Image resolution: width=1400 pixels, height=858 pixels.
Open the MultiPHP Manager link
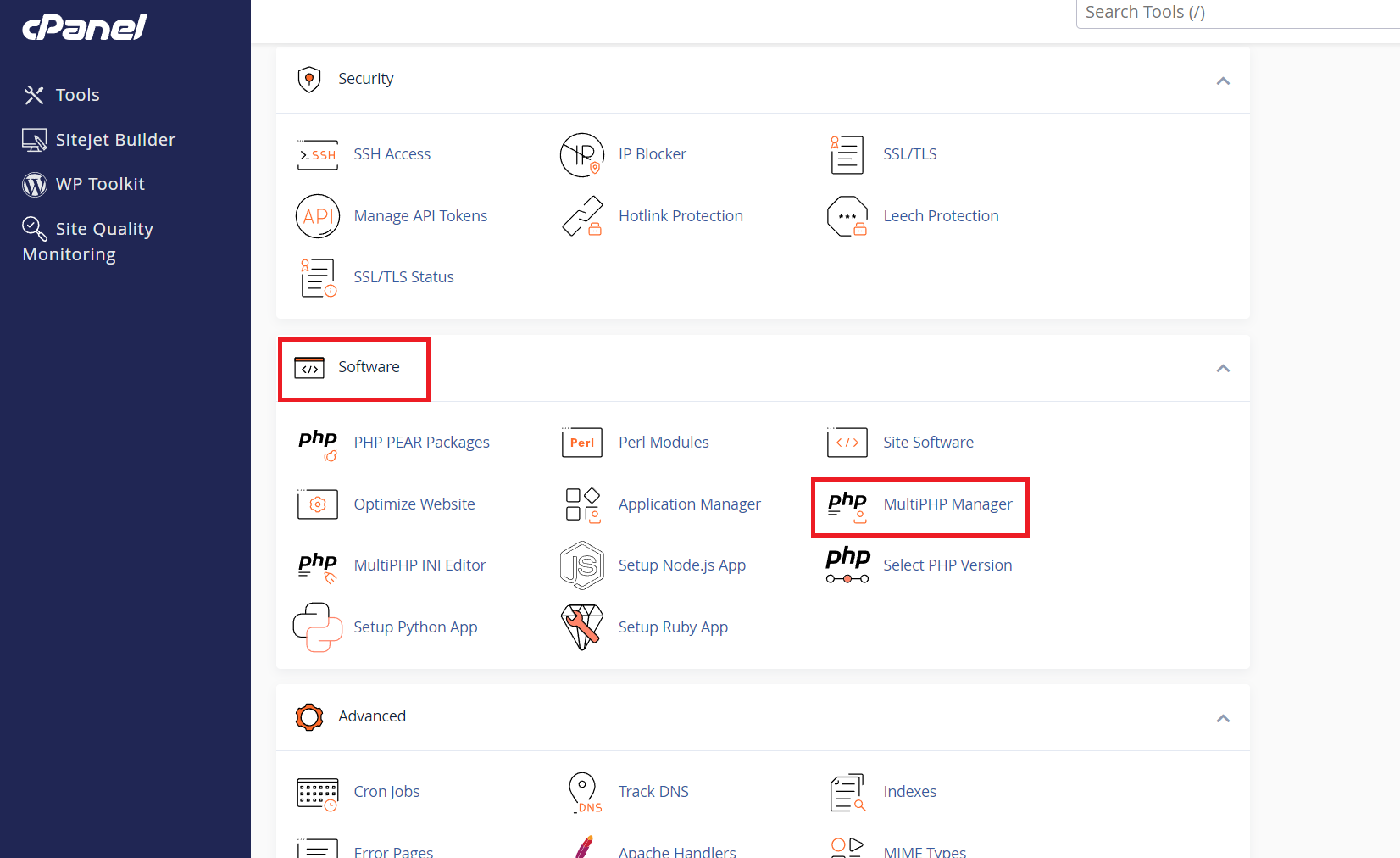point(947,504)
